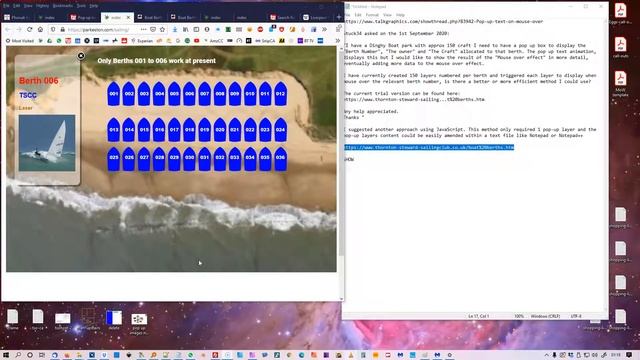Toggle the Firefox sidebar icon
Image resolution: width=640 pixels, height=360 pixels.
click(196, 29)
